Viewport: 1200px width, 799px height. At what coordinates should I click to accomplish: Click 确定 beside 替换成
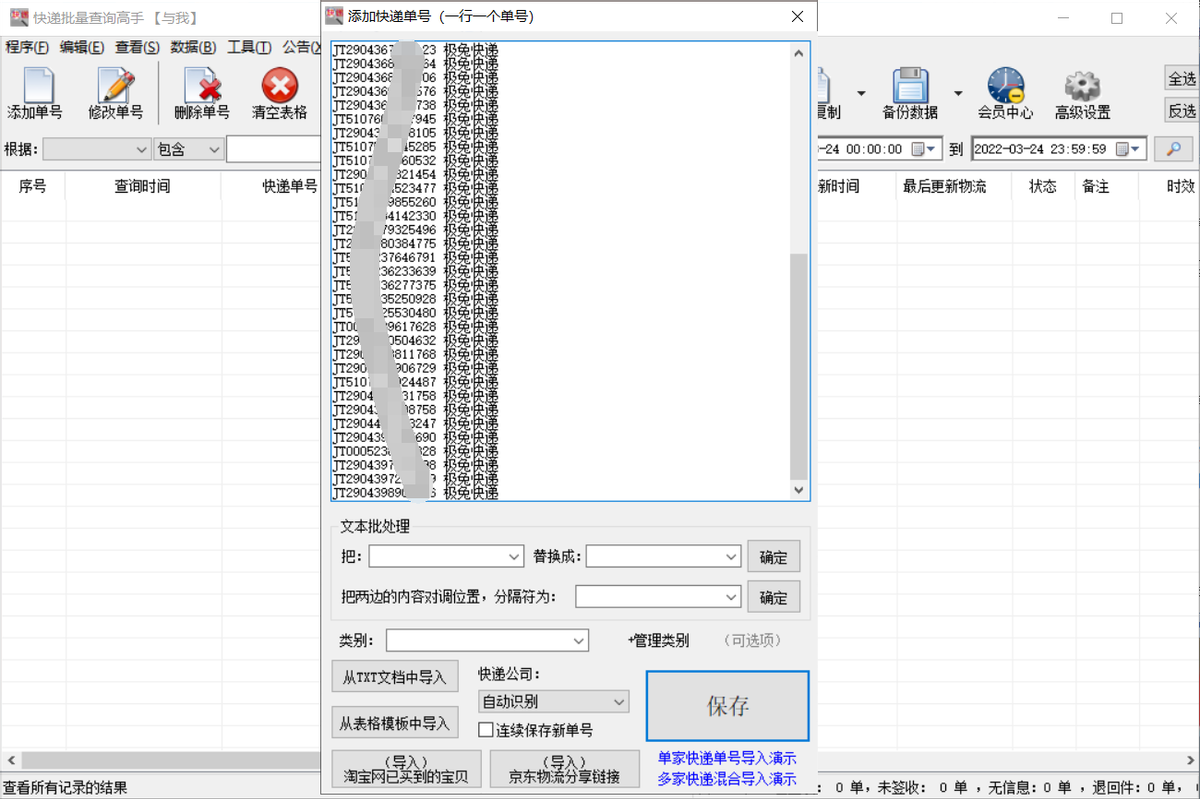click(x=773, y=556)
